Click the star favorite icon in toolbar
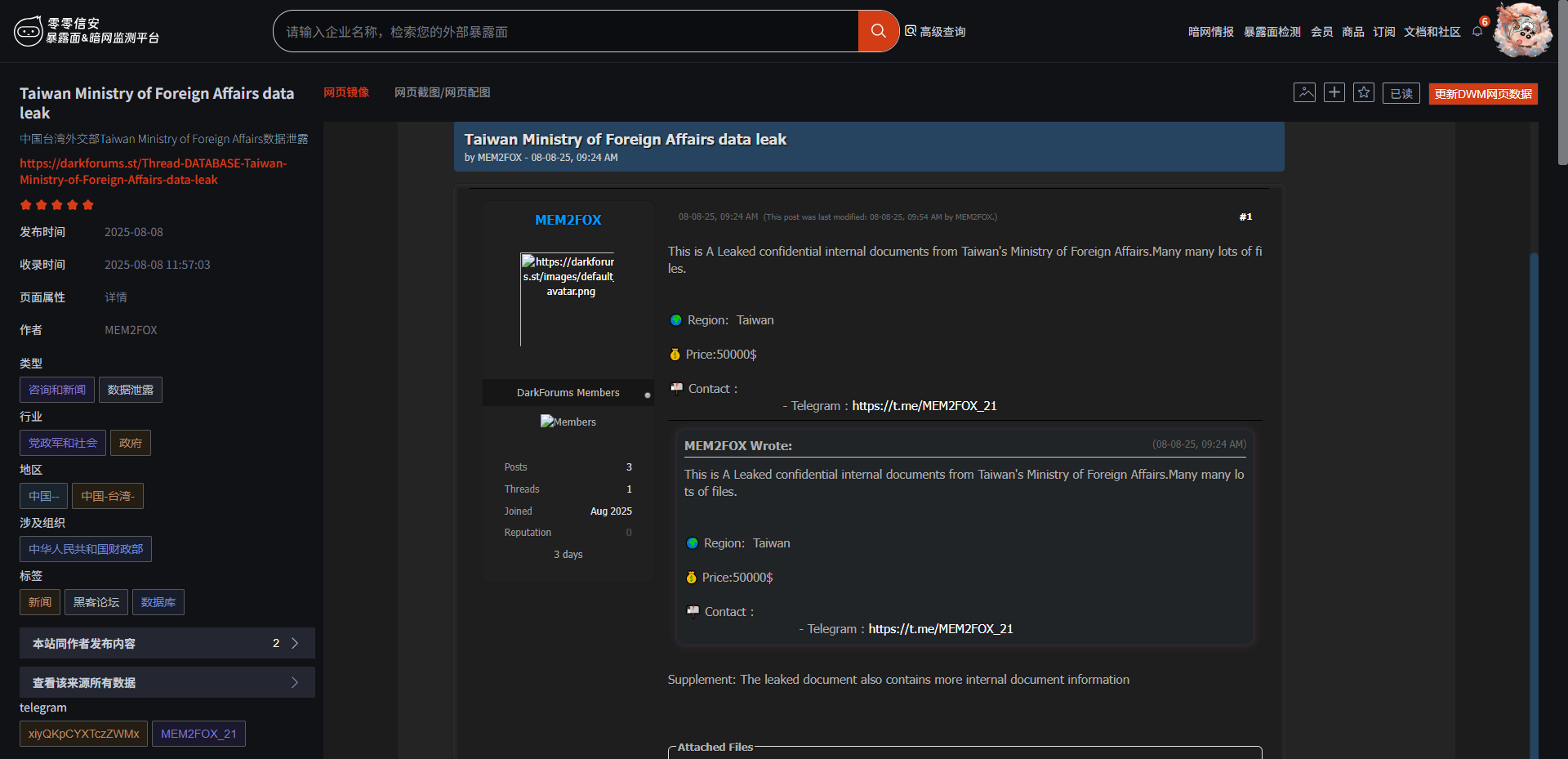Image resolution: width=1568 pixels, height=759 pixels. (x=1364, y=92)
